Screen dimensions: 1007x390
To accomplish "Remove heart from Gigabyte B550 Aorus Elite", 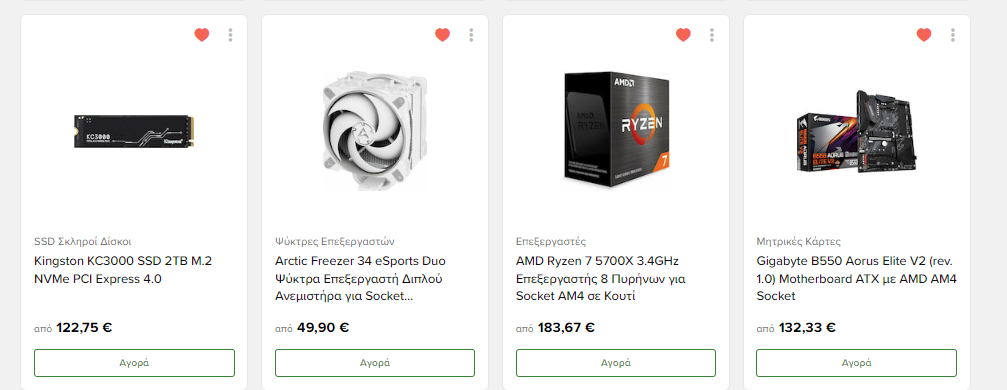I will coord(924,35).
